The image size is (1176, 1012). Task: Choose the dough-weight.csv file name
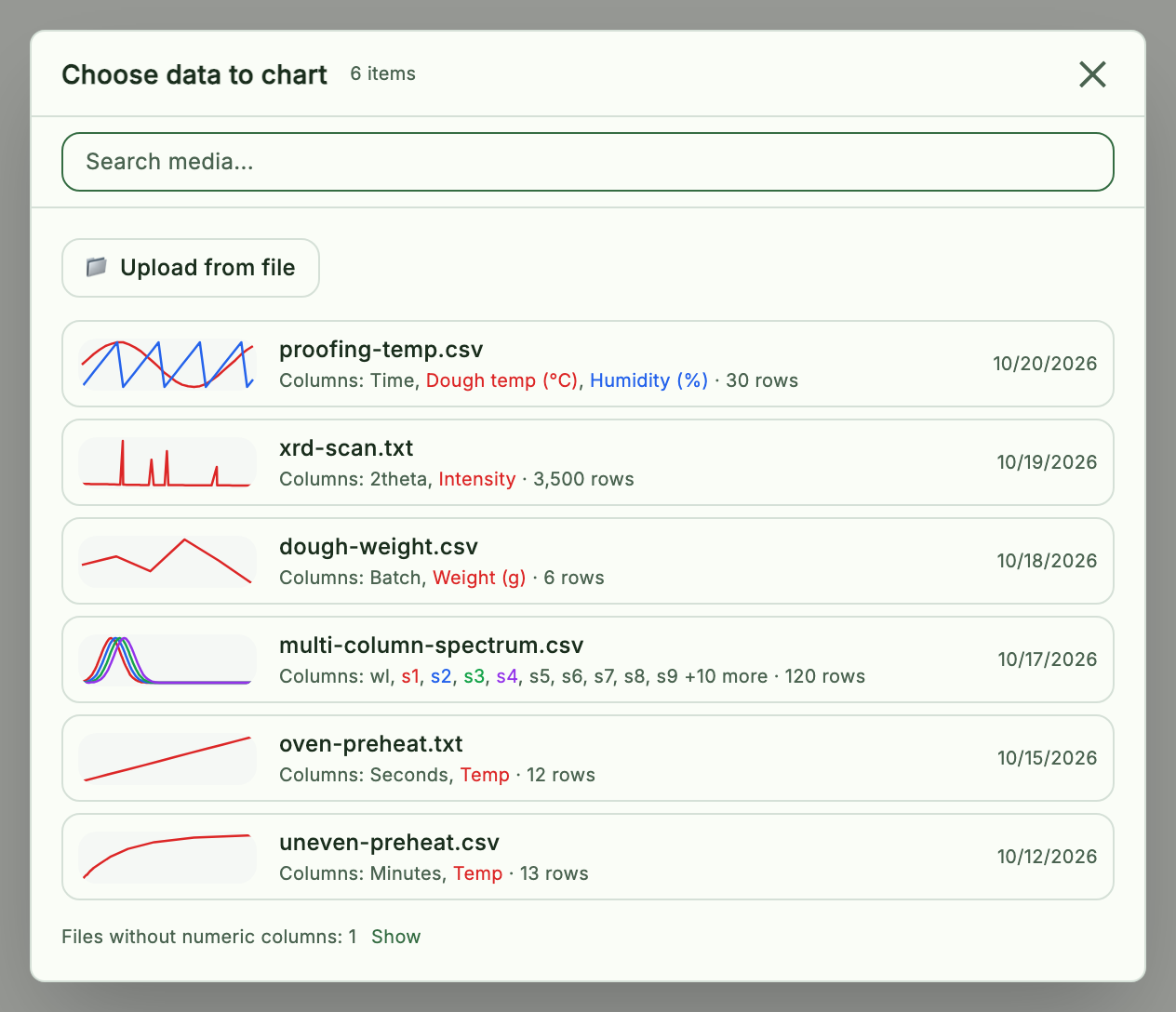(379, 547)
